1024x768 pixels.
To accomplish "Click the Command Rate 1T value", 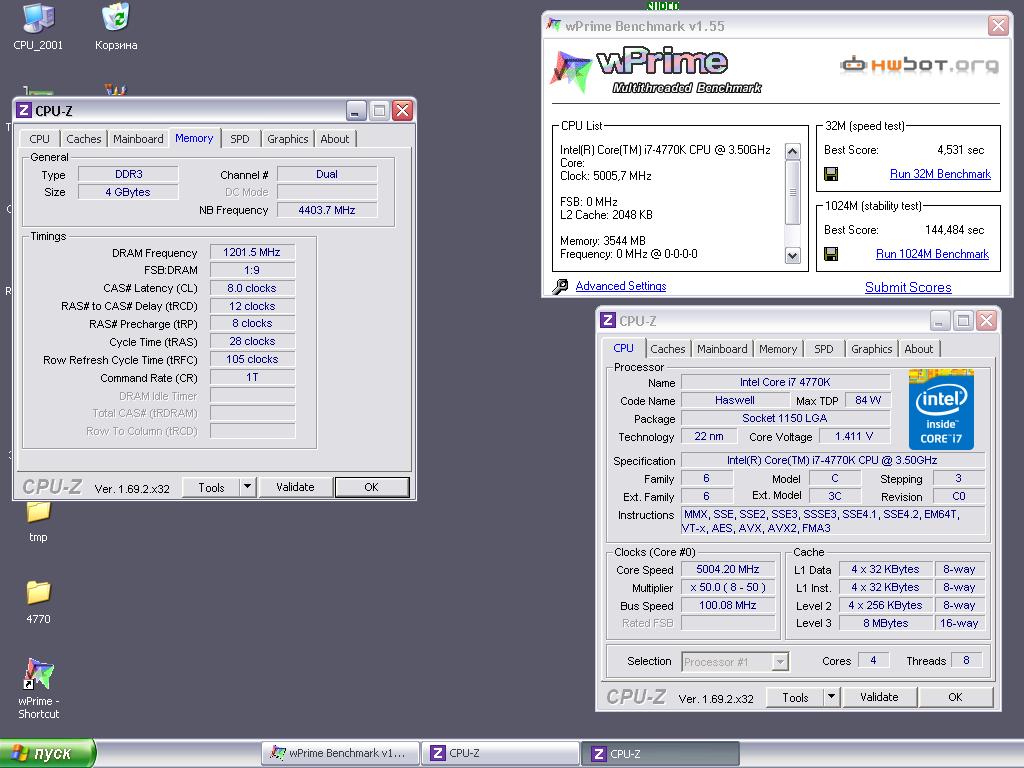I will [x=252, y=377].
